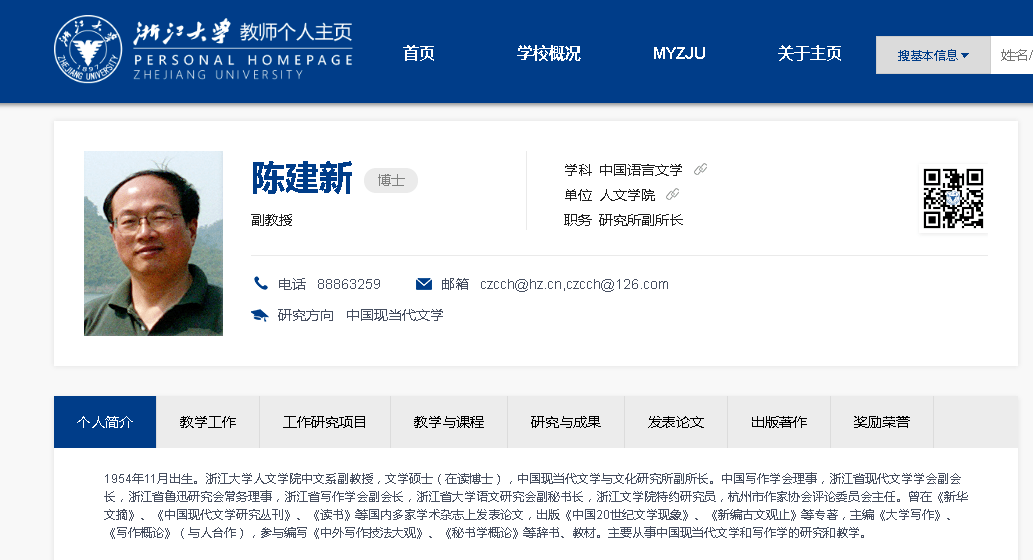Open the 研究与成果 tab

(566, 422)
